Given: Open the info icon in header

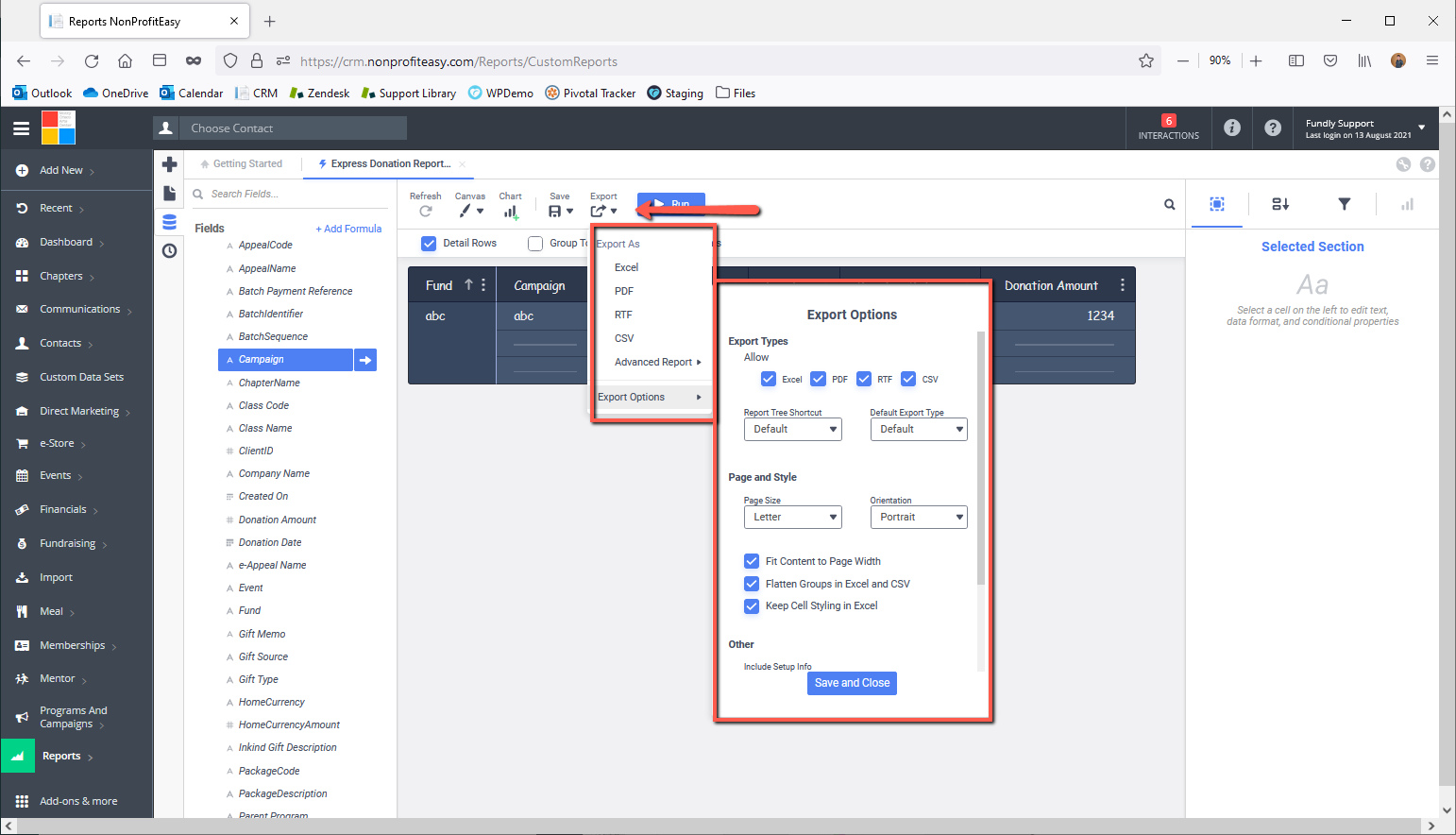Looking at the screenshot, I should 1232,128.
